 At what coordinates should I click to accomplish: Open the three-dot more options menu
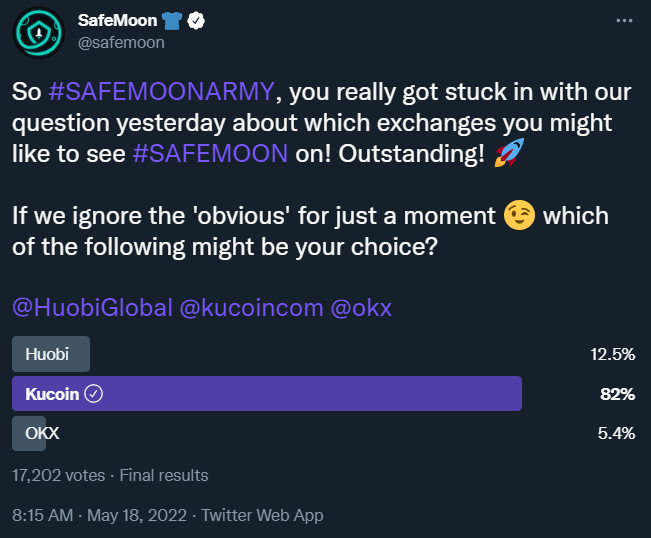point(624,20)
